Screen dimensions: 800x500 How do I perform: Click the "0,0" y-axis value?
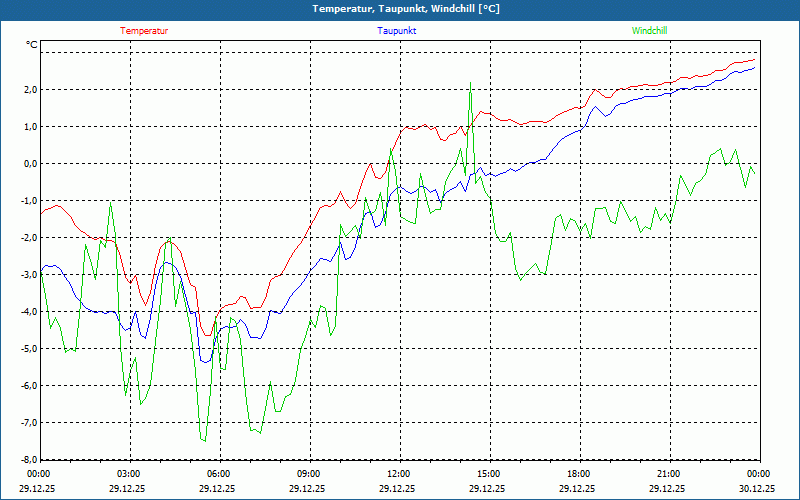click(x=31, y=164)
